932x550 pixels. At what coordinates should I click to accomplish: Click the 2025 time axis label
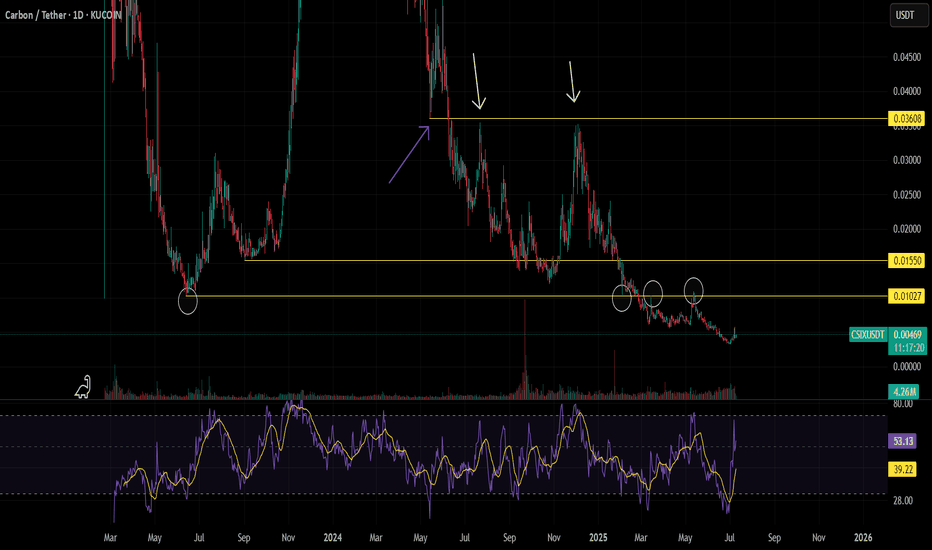click(598, 538)
